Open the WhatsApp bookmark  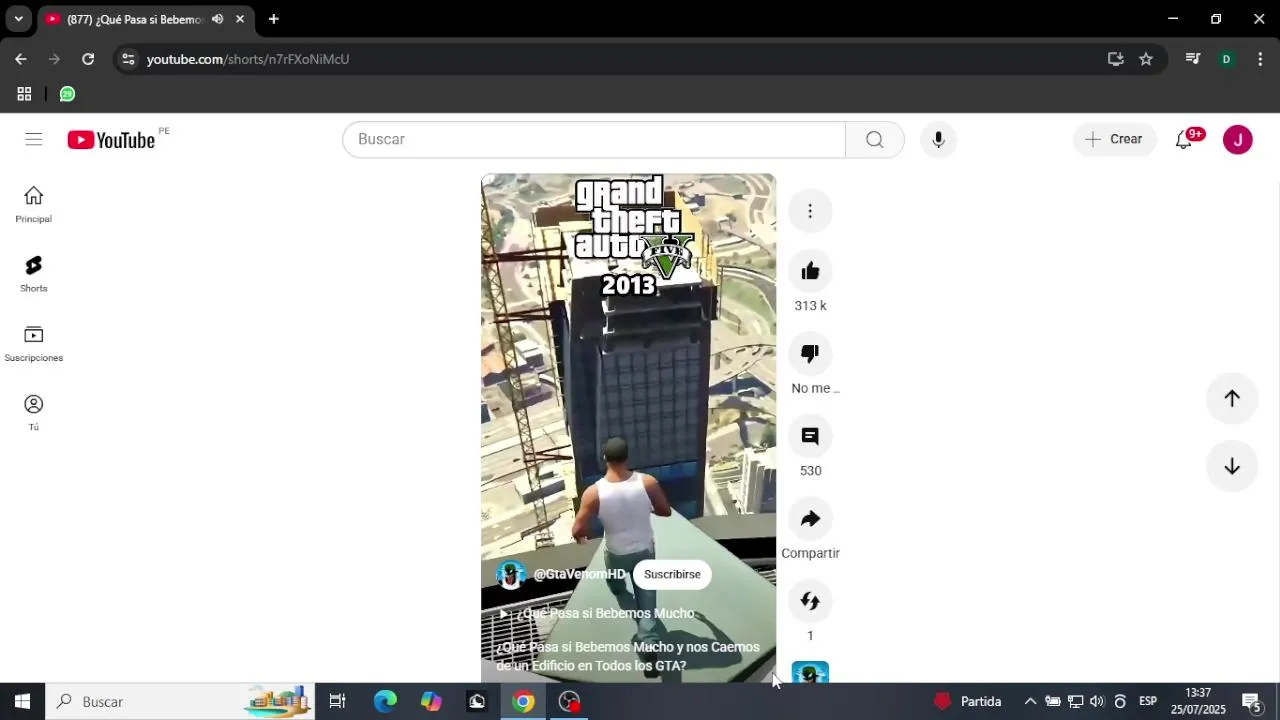pyautogui.click(x=67, y=94)
